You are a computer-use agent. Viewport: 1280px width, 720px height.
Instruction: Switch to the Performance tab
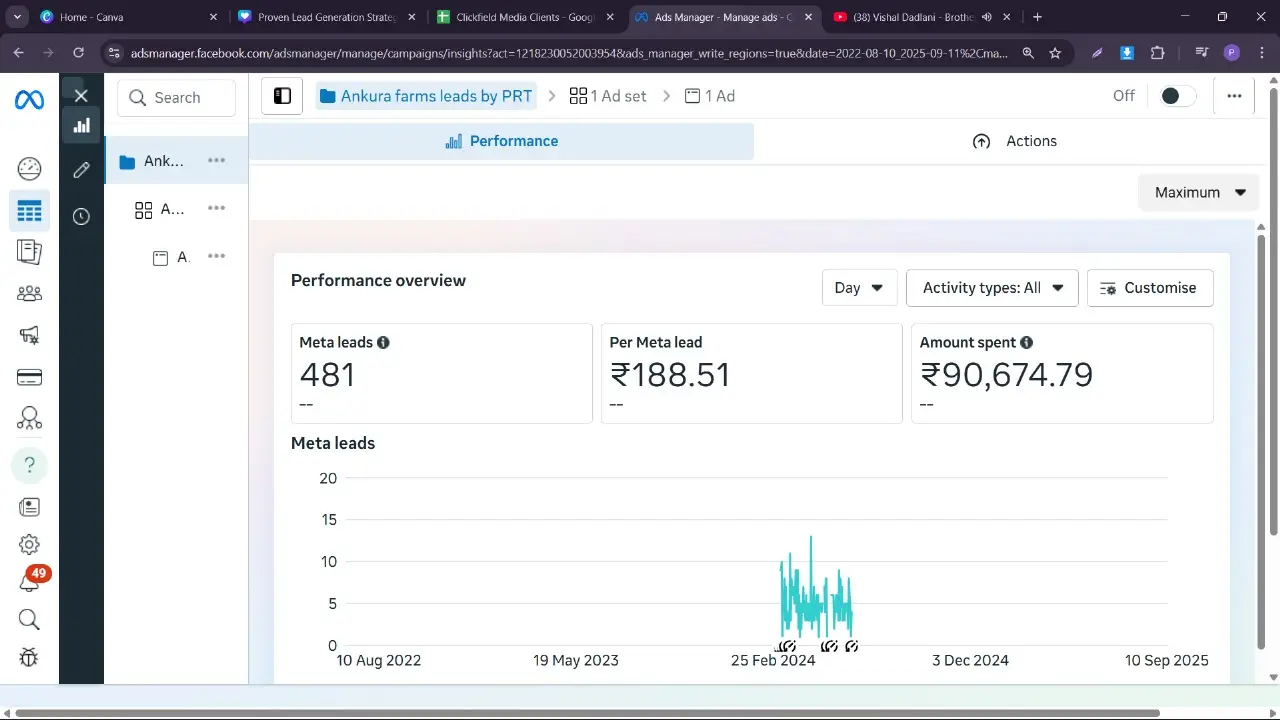pyautogui.click(x=501, y=141)
